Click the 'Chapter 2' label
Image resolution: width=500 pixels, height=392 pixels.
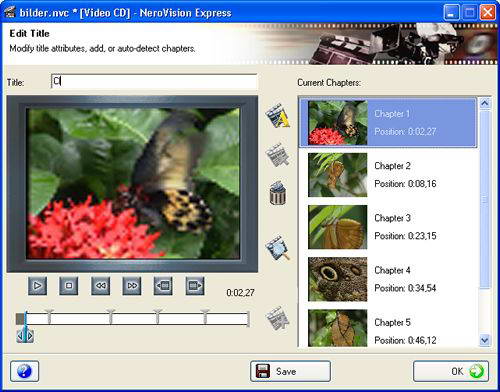392,166
